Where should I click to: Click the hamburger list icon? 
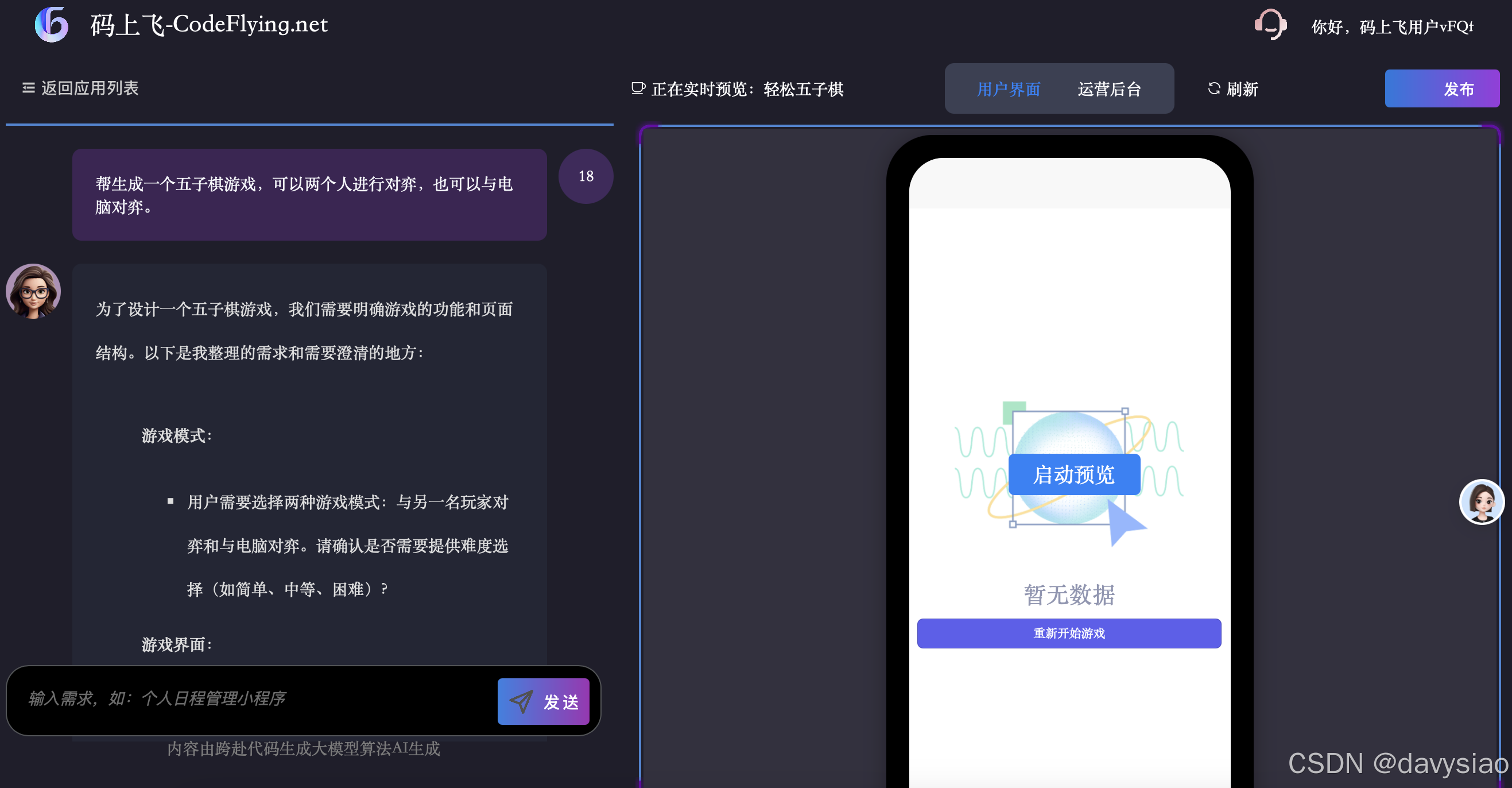pyautogui.click(x=28, y=88)
